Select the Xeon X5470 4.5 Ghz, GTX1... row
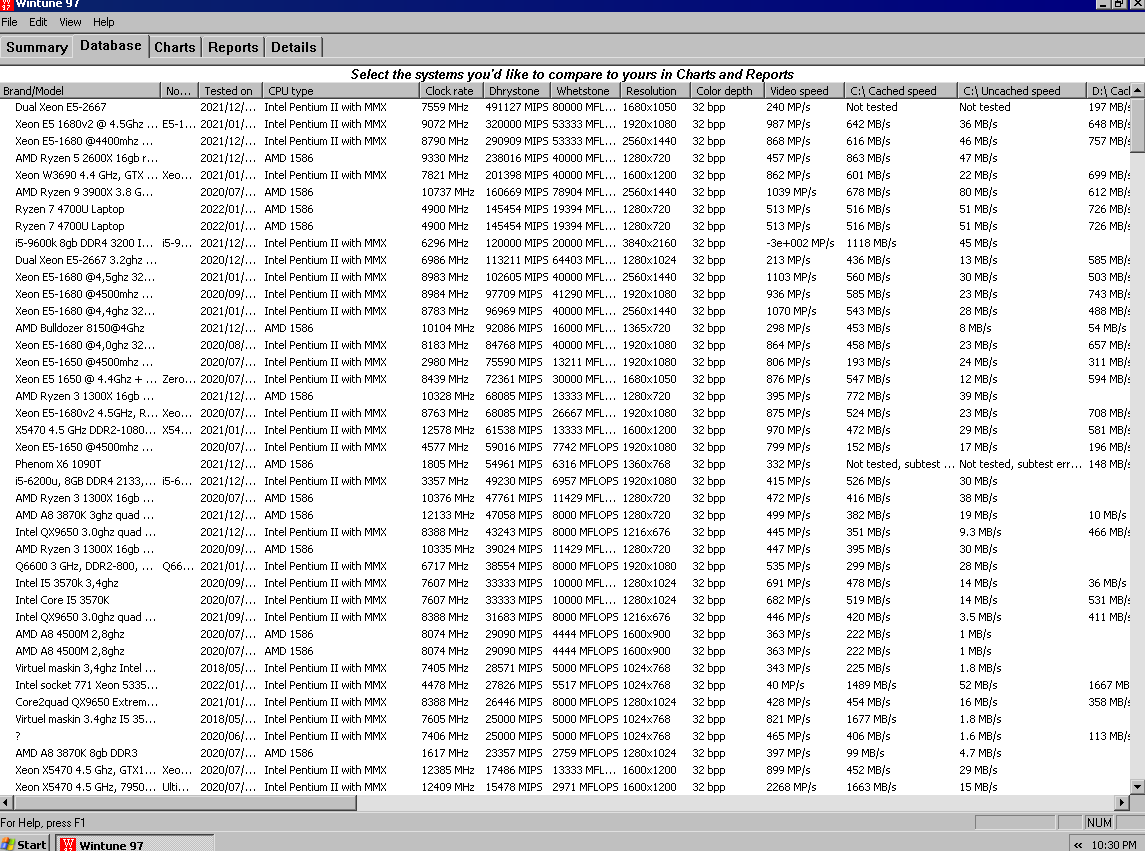The image size is (1145, 857). click(x=565, y=770)
